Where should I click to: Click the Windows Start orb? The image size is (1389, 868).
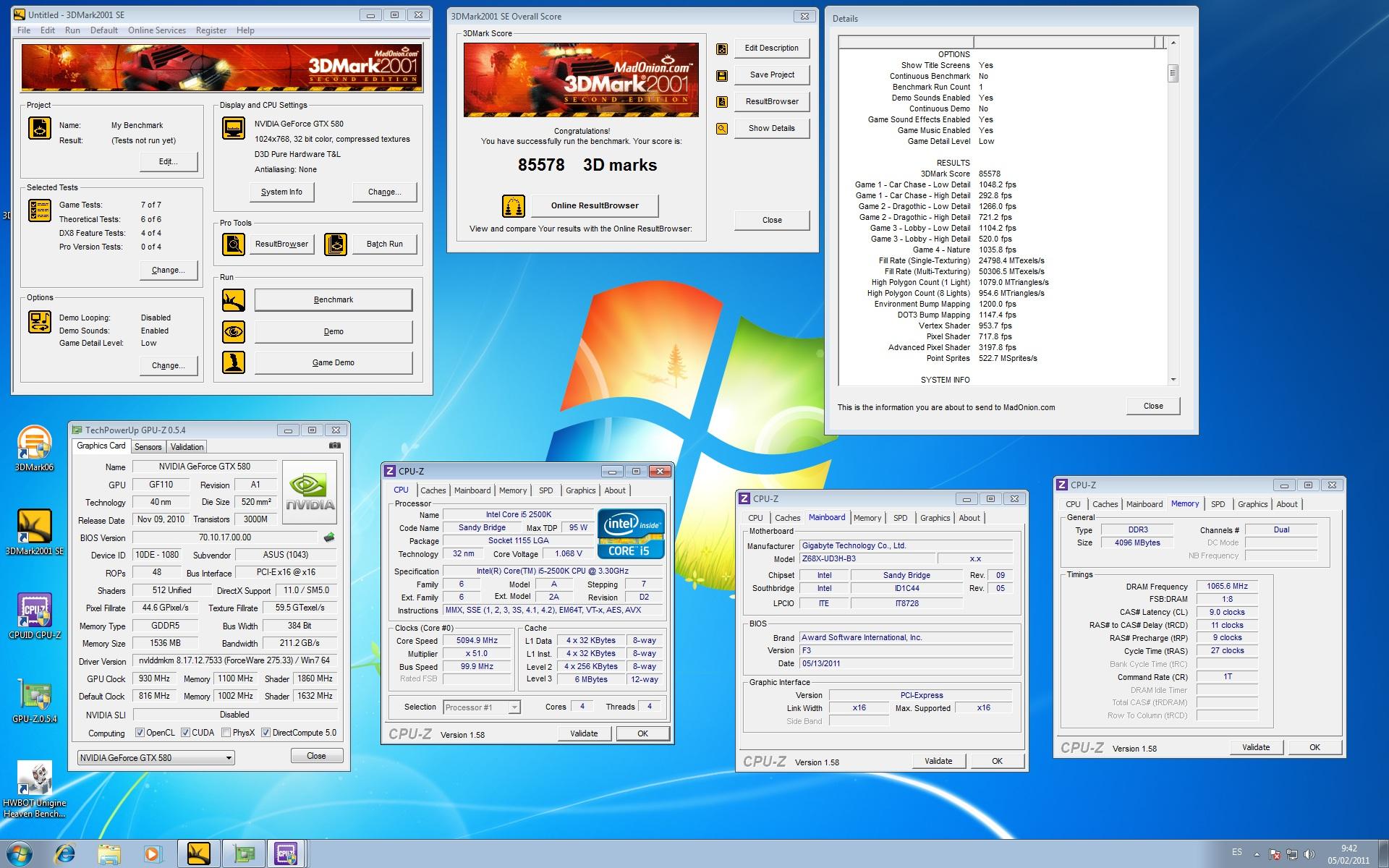tap(19, 854)
